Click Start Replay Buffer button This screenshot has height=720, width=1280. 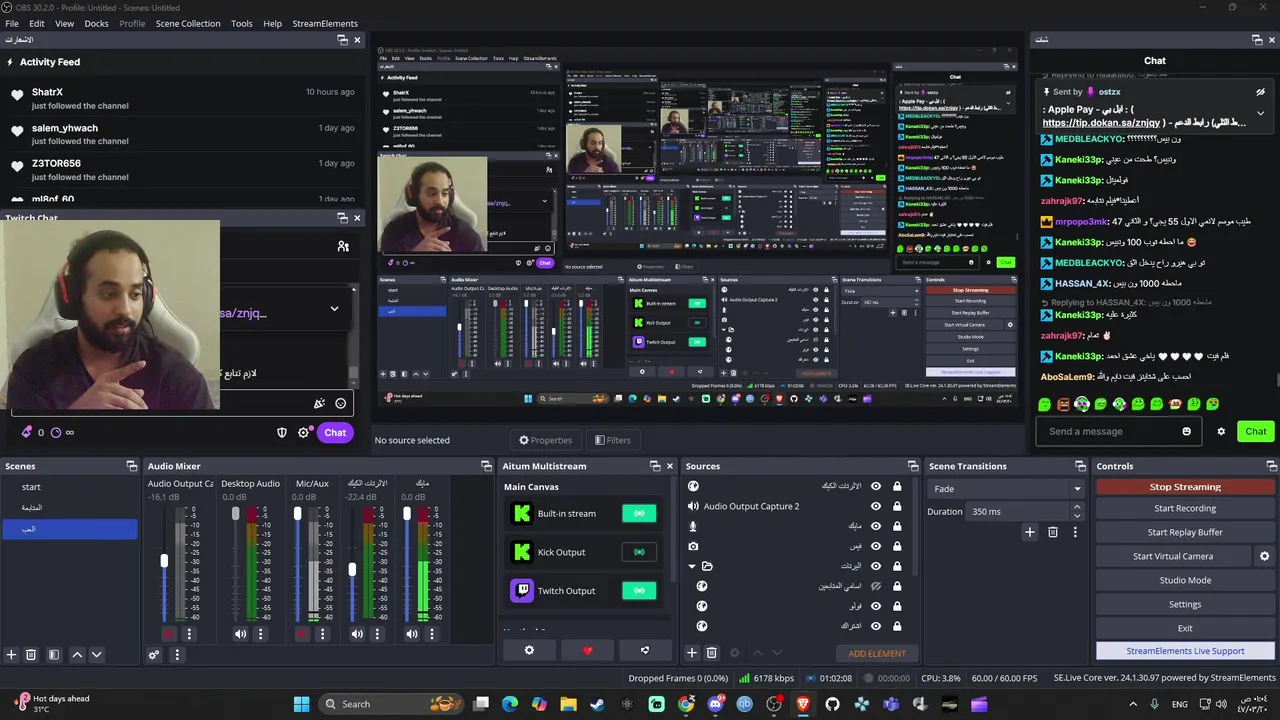(1185, 532)
